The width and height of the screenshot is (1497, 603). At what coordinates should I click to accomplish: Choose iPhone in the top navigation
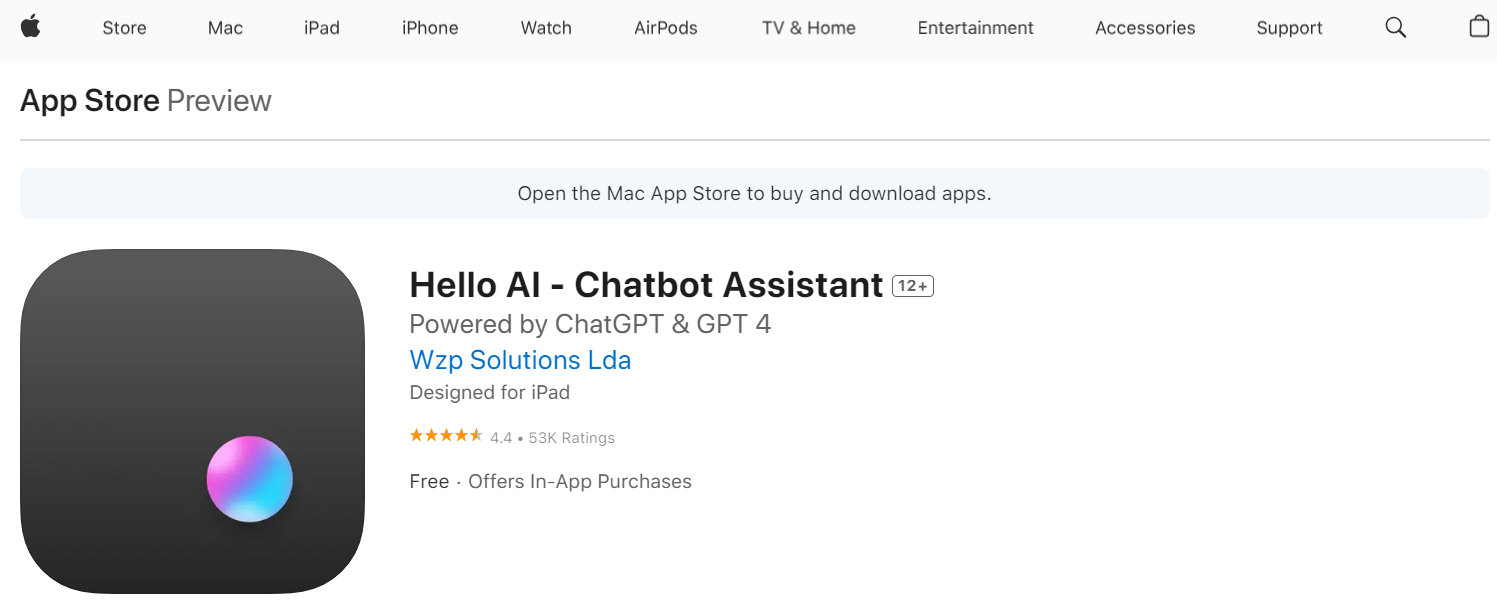(x=430, y=28)
